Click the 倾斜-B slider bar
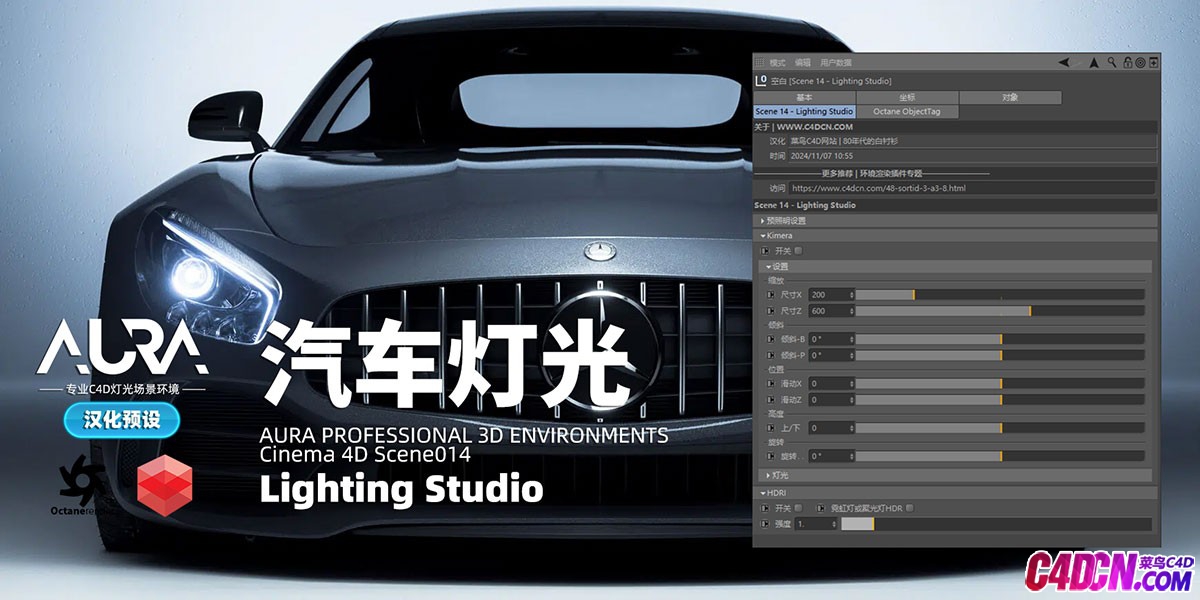1200x600 pixels. click(x=1000, y=339)
